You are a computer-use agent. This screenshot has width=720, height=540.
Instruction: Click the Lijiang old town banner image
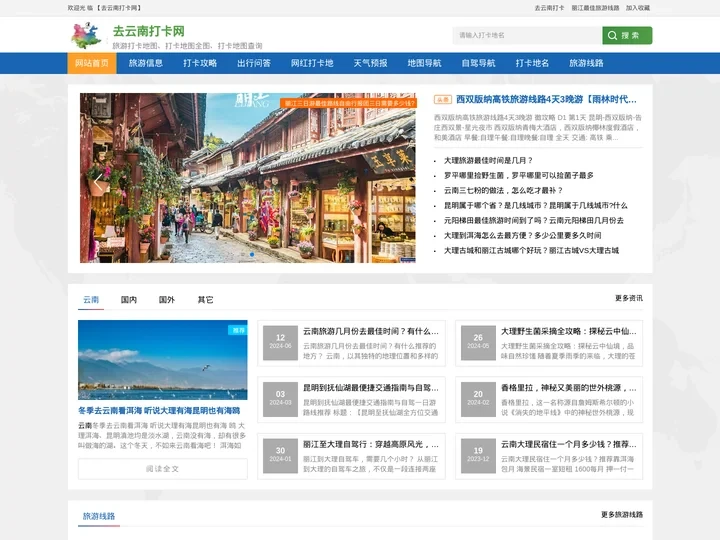pos(248,178)
